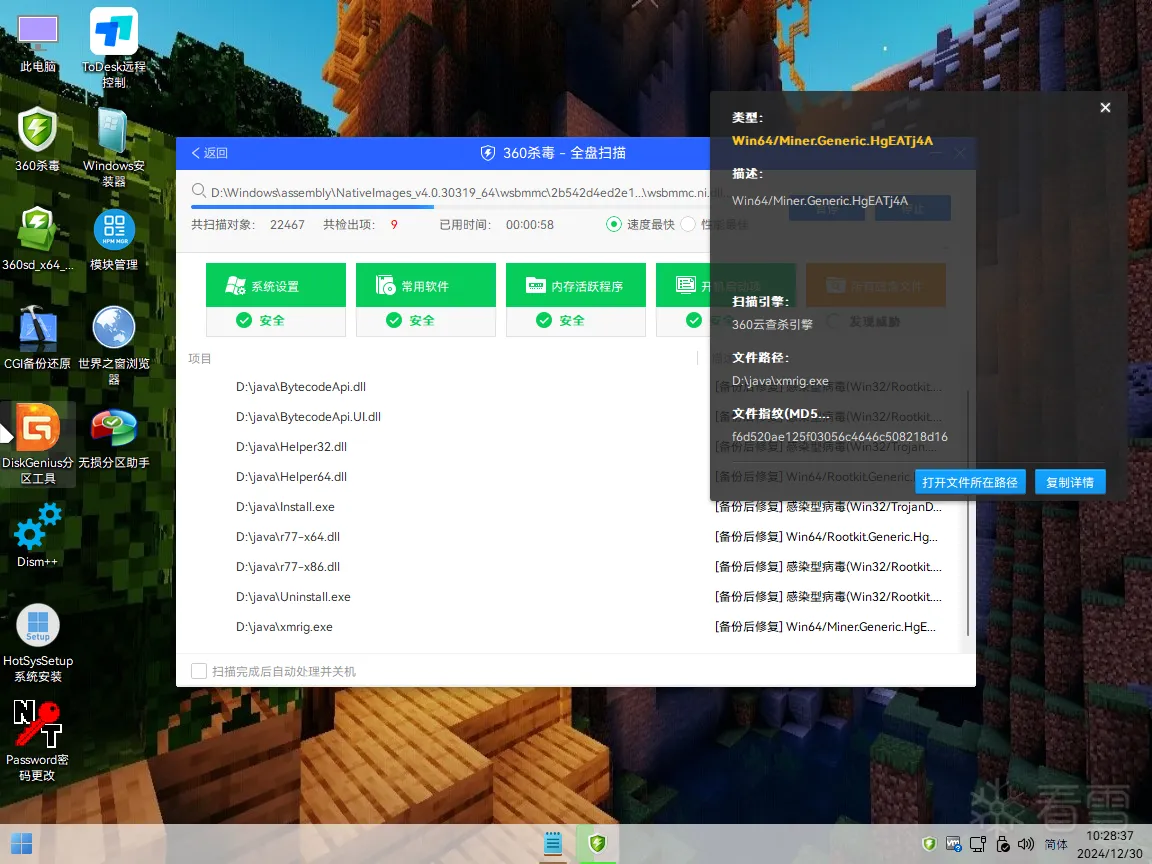This screenshot has width=1152, height=864.
Task: Click the 项目 column header
Action: tap(199, 359)
